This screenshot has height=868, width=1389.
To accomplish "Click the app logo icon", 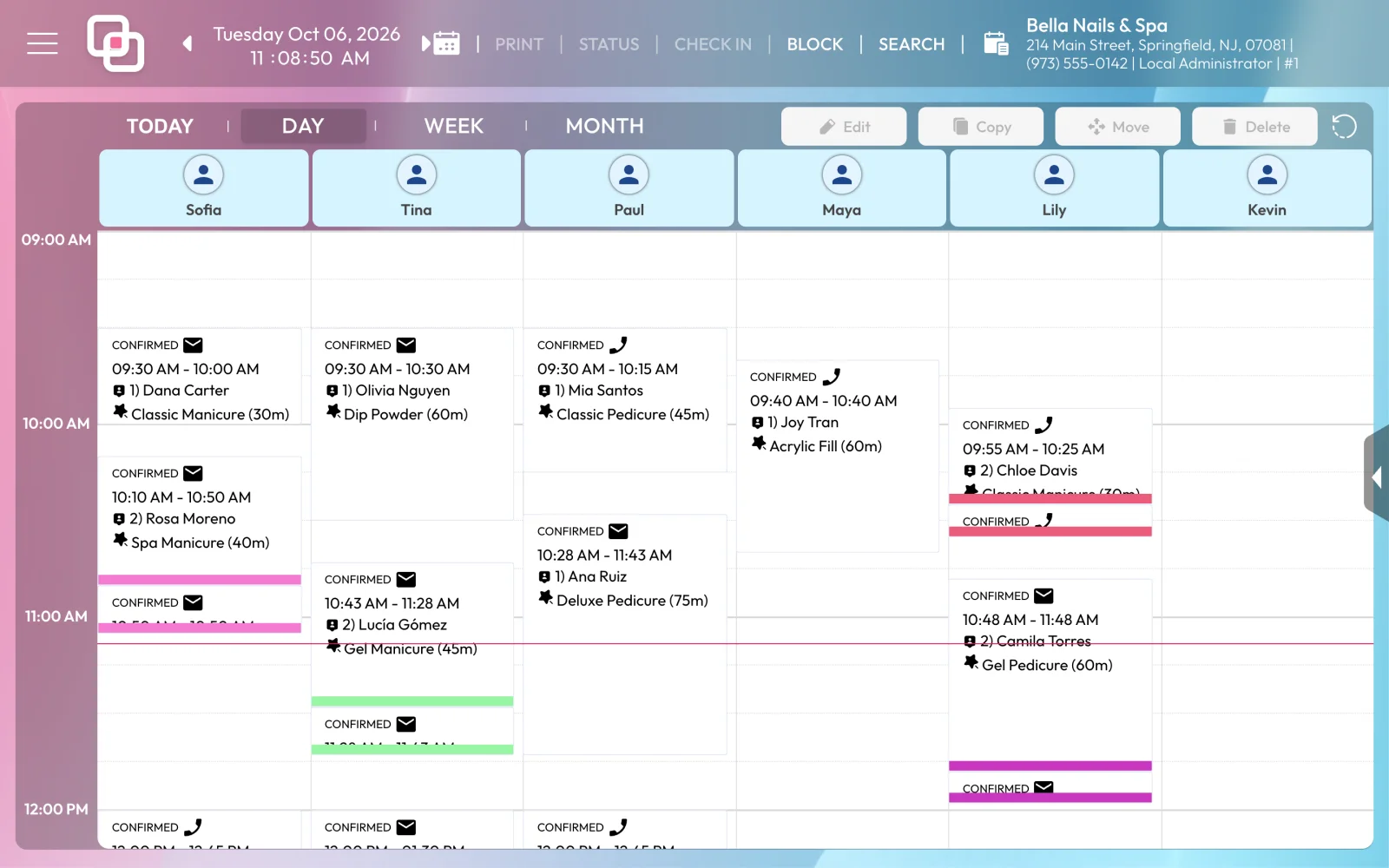I will click(x=115, y=43).
